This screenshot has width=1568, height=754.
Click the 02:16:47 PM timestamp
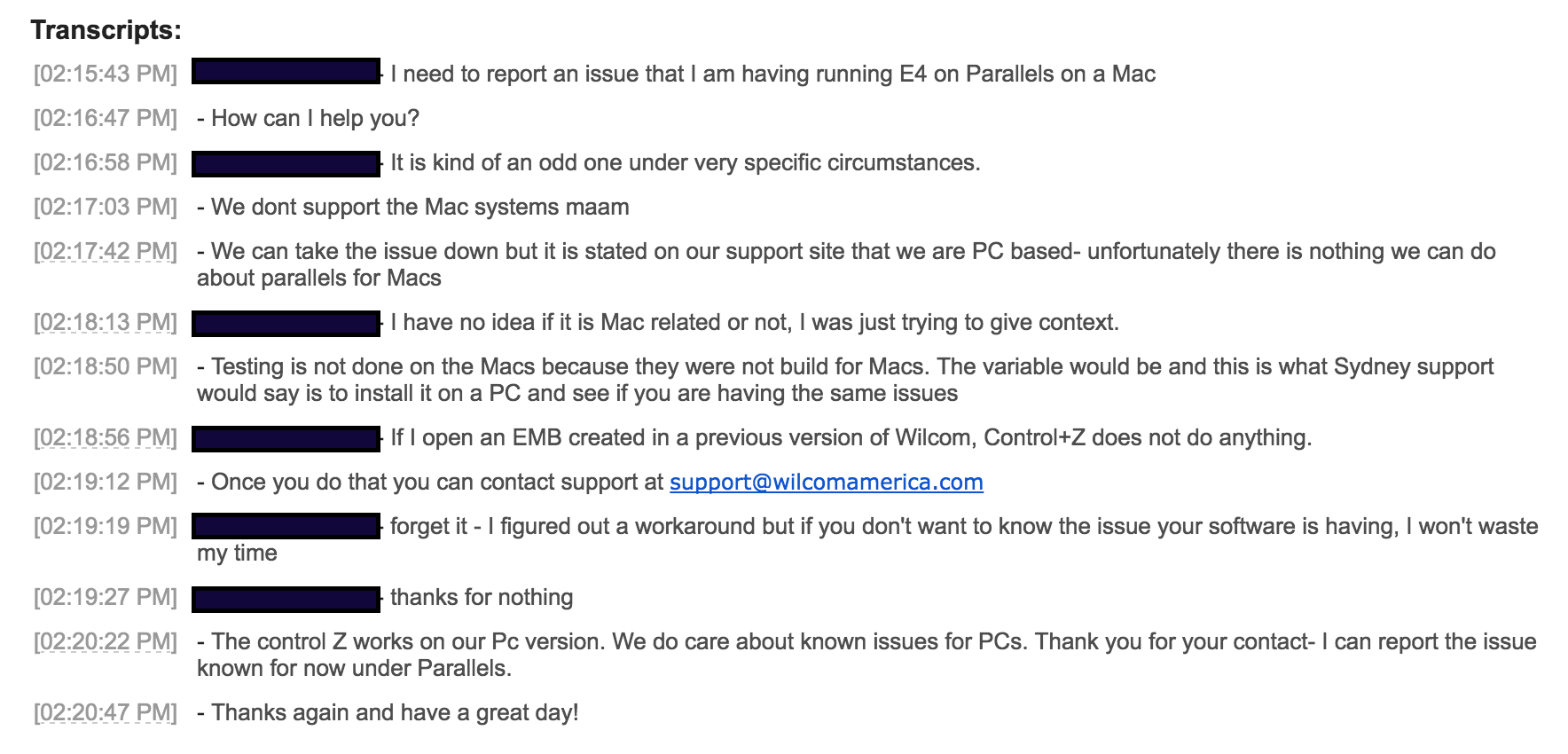[x=106, y=118]
